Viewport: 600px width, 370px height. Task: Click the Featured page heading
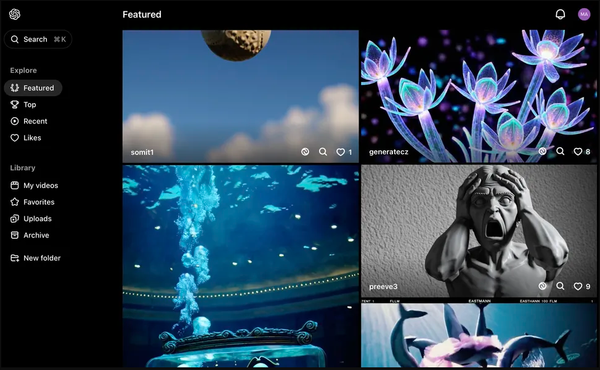pyautogui.click(x=142, y=15)
